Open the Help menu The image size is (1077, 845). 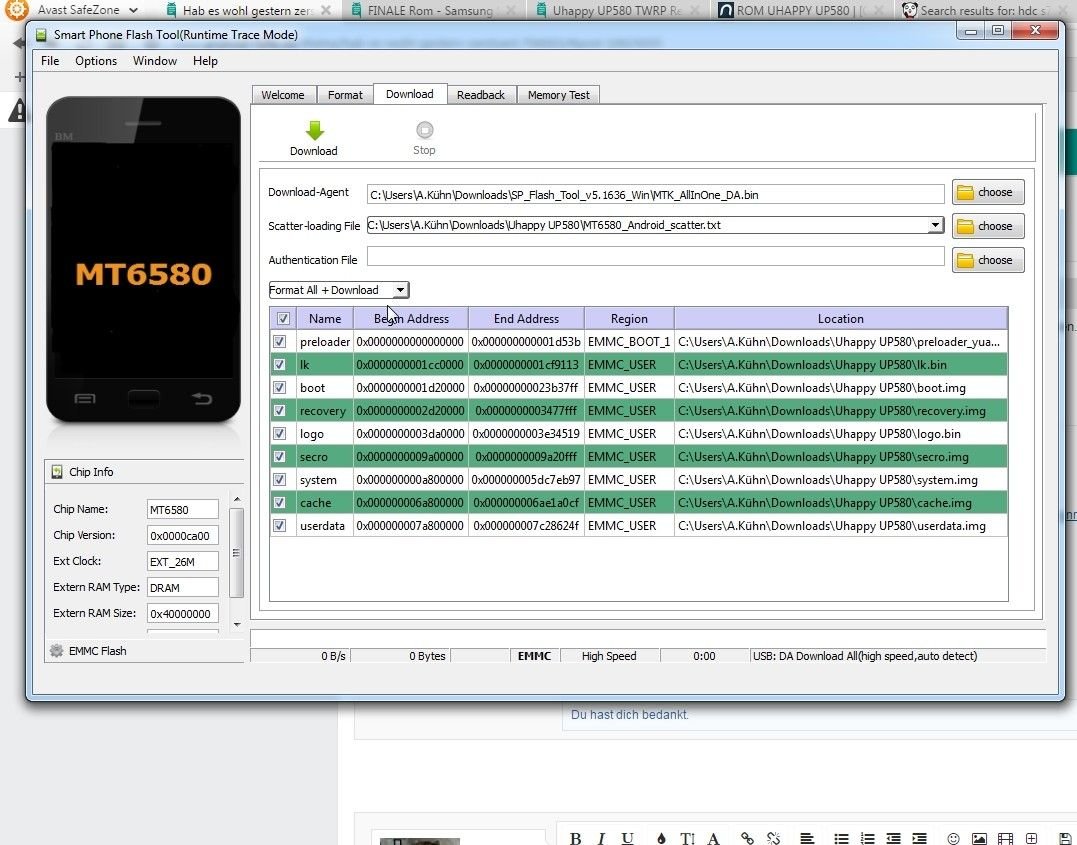(205, 61)
